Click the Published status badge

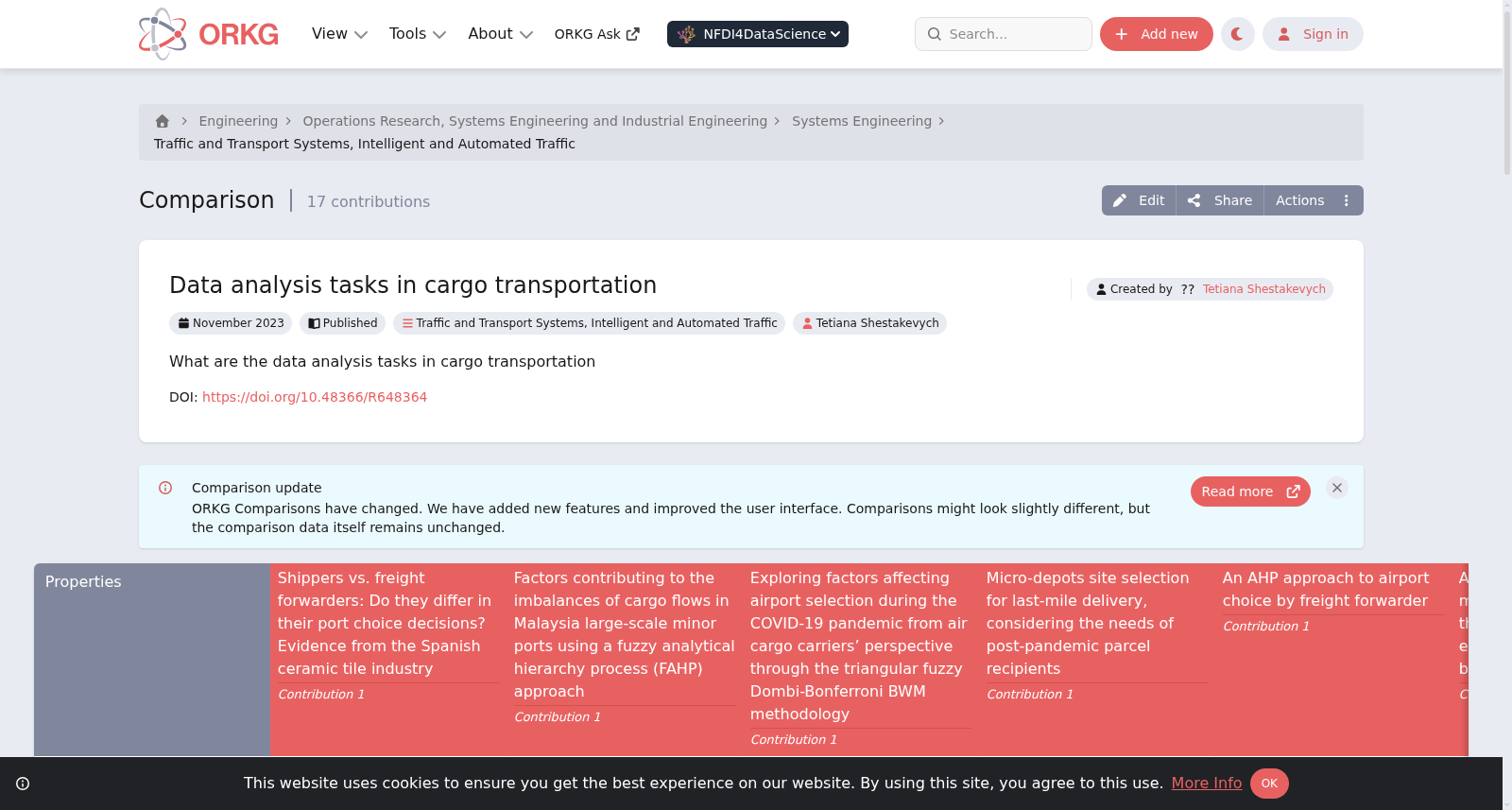342,323
